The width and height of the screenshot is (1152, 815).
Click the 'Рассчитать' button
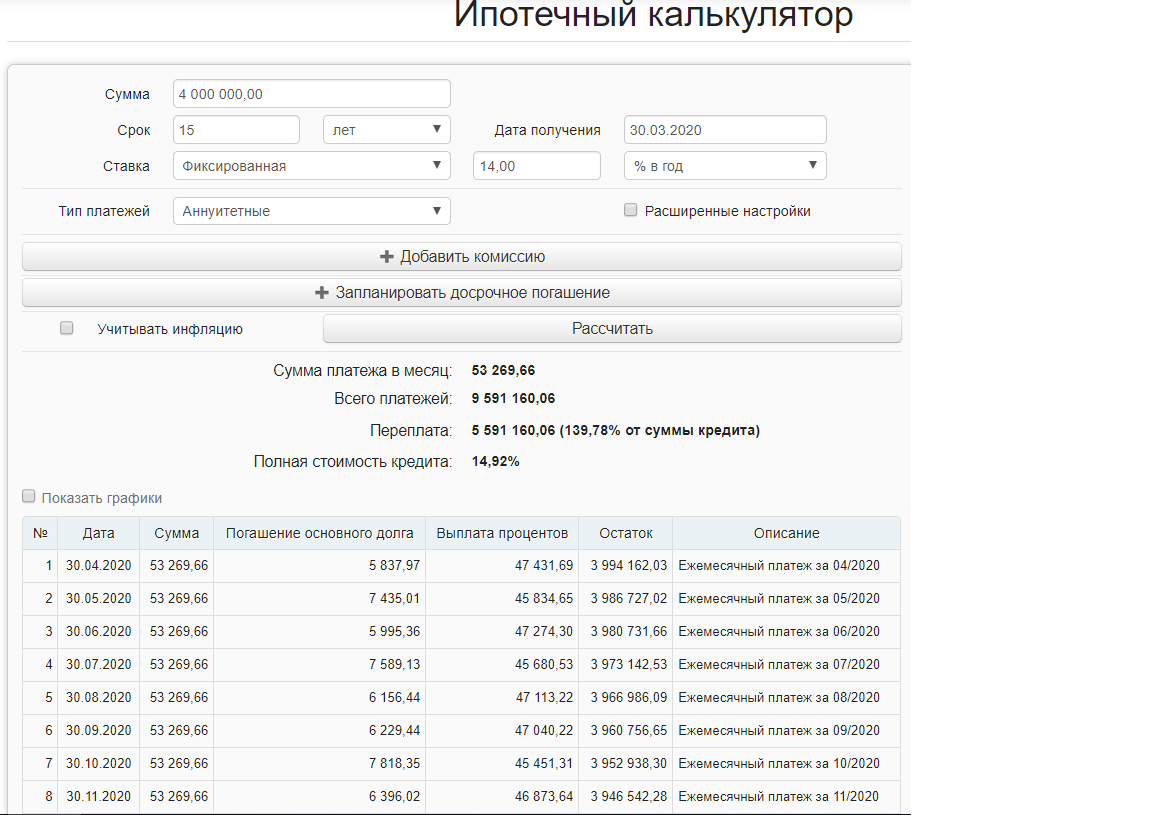612,328
